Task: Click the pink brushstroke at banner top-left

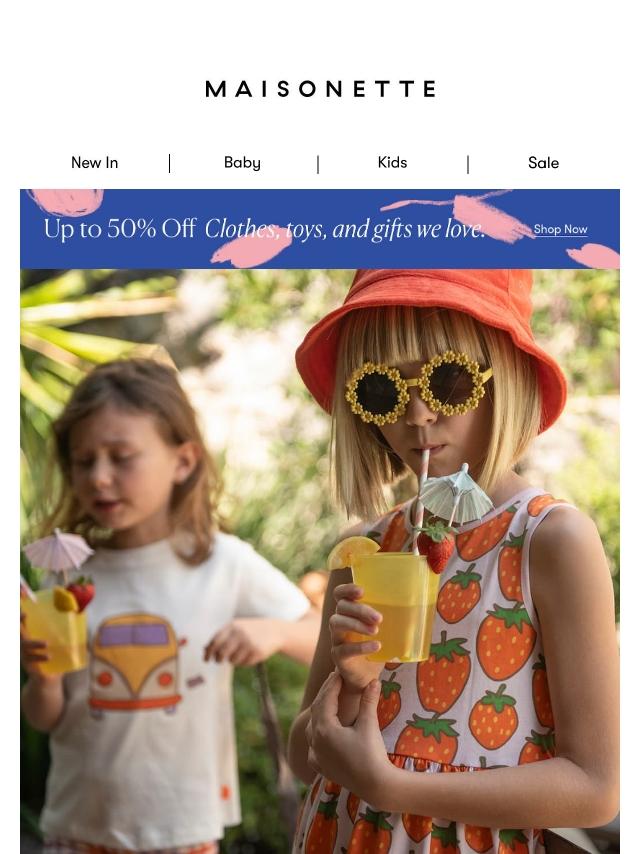Action: click(67, 202)
